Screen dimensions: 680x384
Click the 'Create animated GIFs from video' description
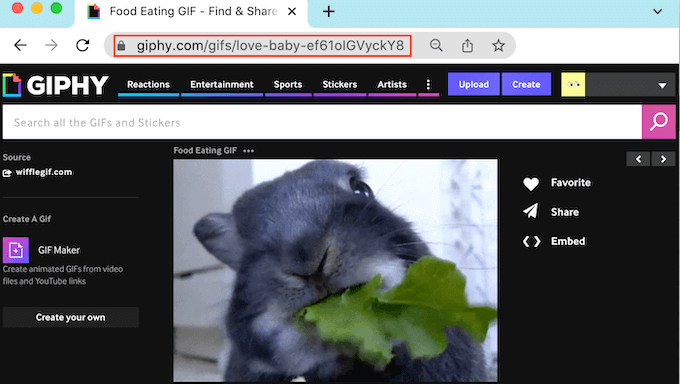coord(63,275)
